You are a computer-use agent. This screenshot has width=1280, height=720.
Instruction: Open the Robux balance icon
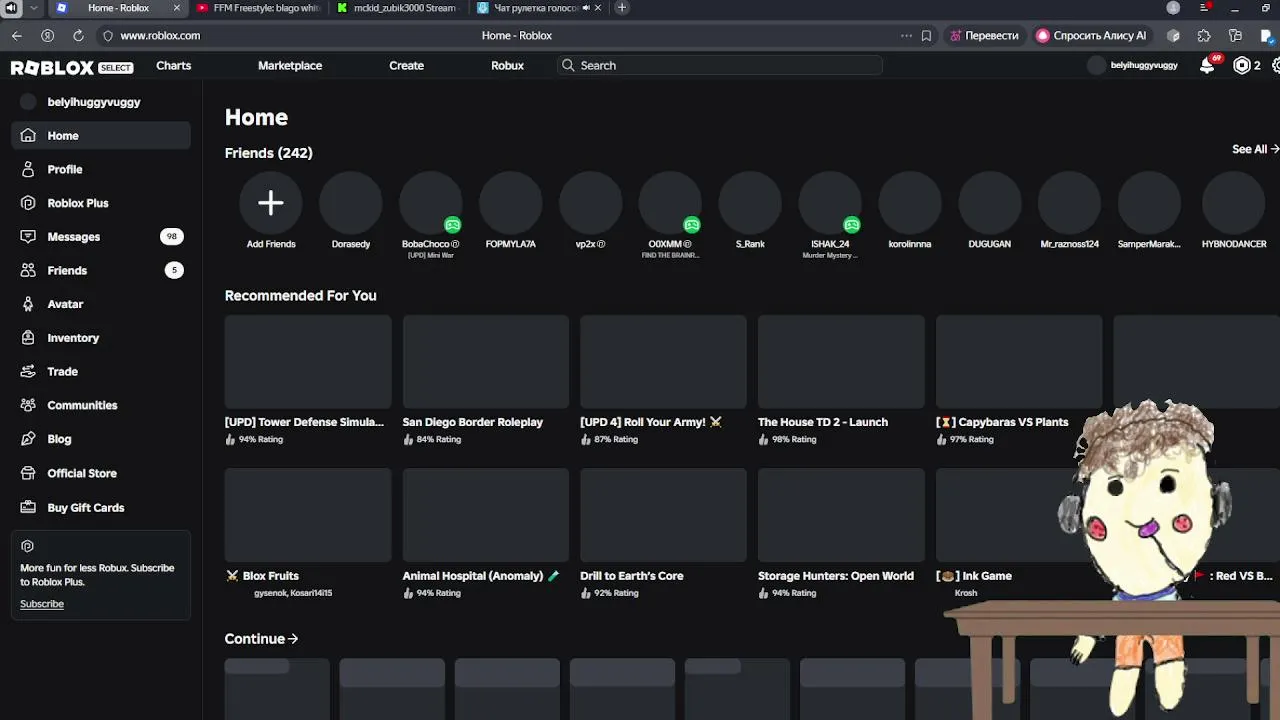1242,66
